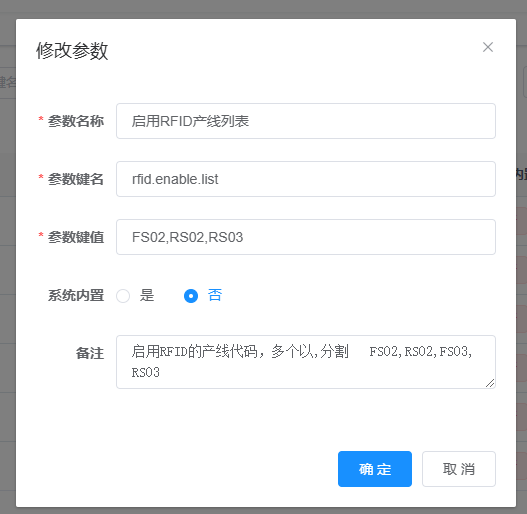The width and height of the screenshot is (527, 514).
Task: Click the 参数名称 input showing 启用RFID产线列表
Action: [306, 121]
